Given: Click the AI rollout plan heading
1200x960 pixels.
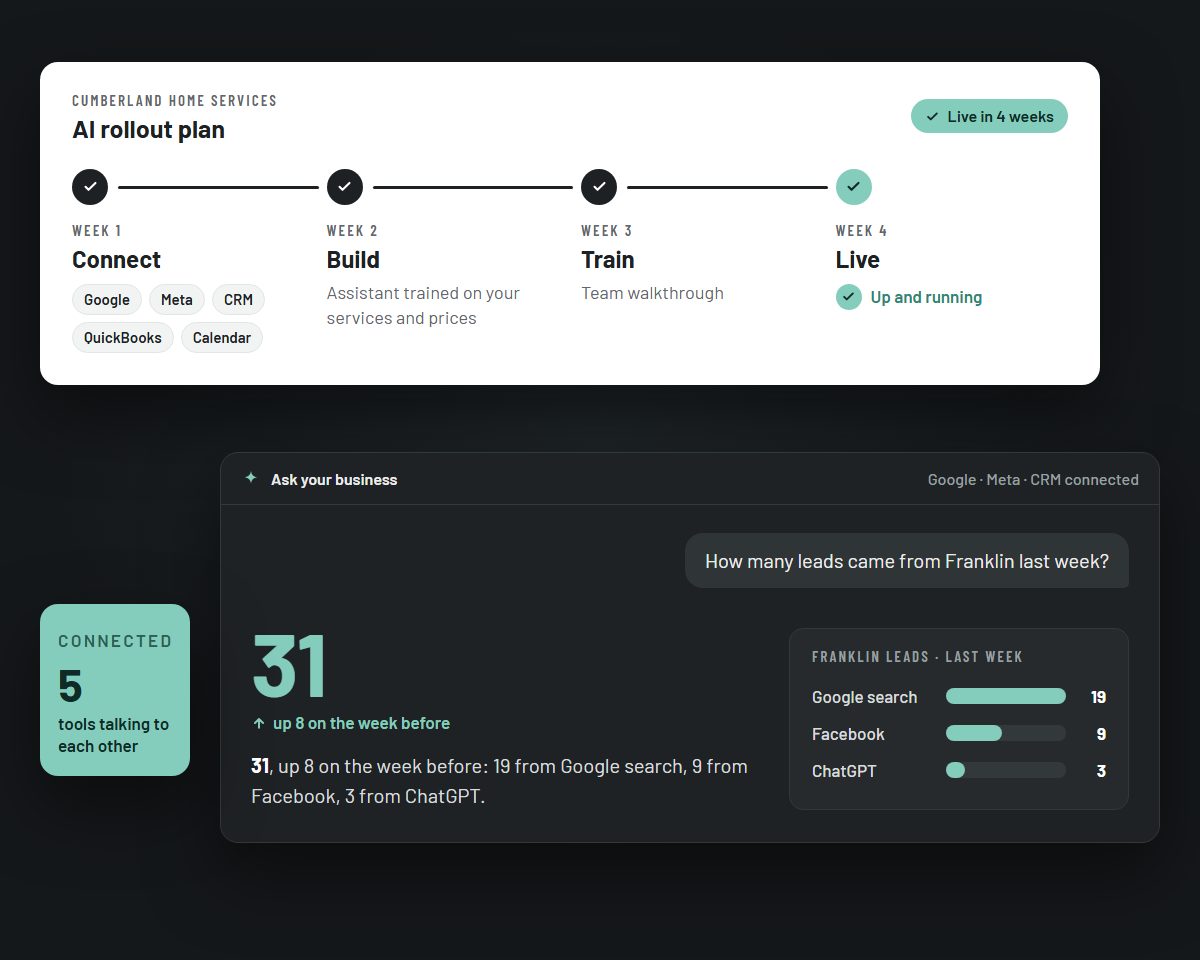Looking at the screenshot, I should click(148, 130).
